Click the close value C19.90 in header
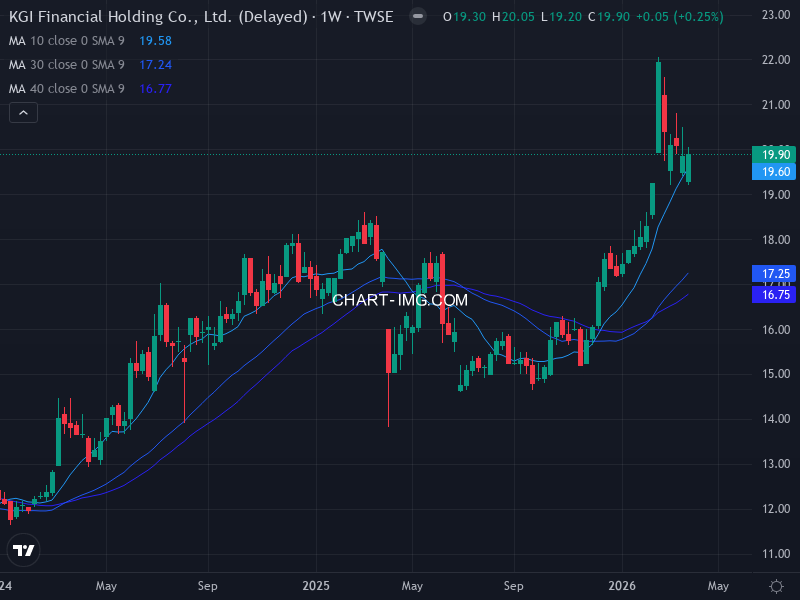 tap(609, 17)
